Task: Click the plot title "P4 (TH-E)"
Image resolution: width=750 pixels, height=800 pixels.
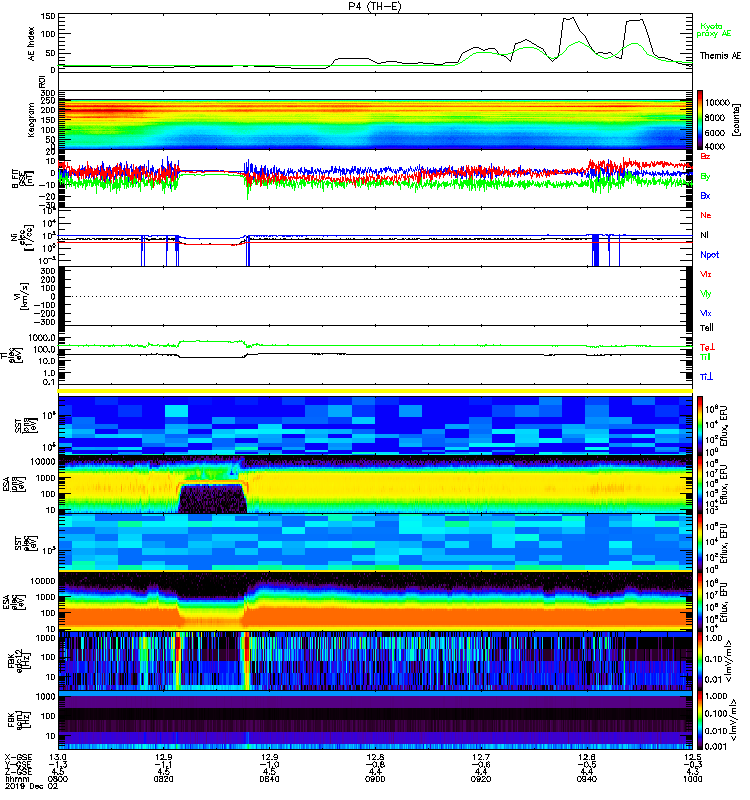Action: (x=375, y=6)
